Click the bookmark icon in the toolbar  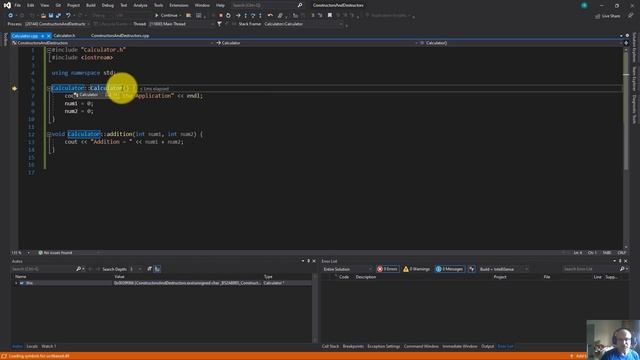click(330, 16)
